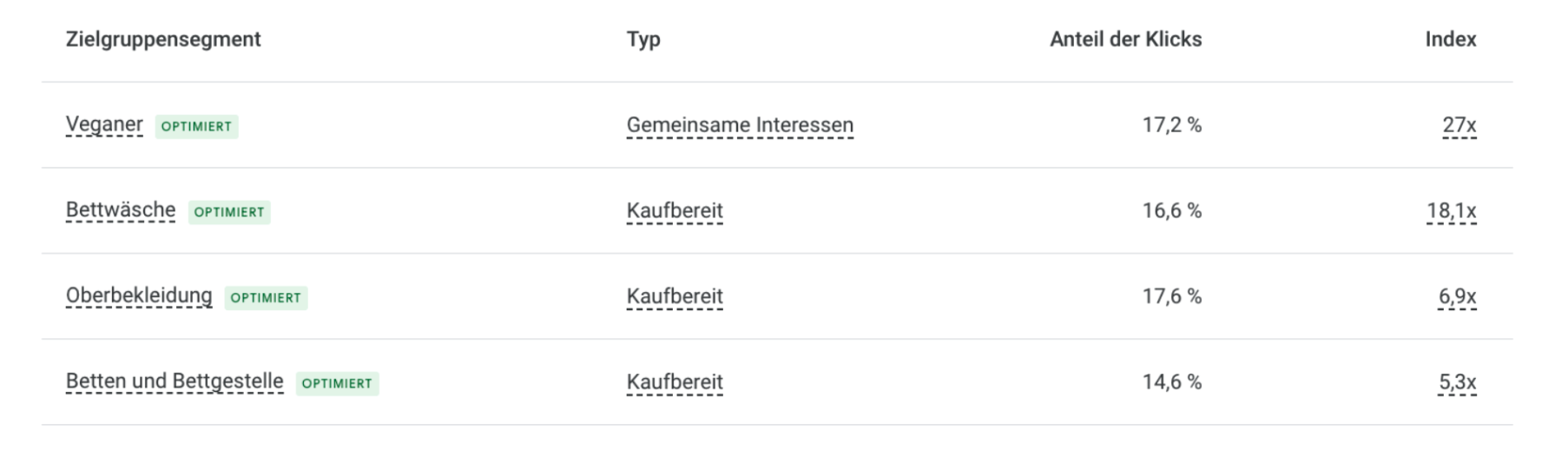Open the Oberbekleidung audience segment link
Image resolution: width=1568 pixels, height=451 pixels.
(x=139, y=296)
